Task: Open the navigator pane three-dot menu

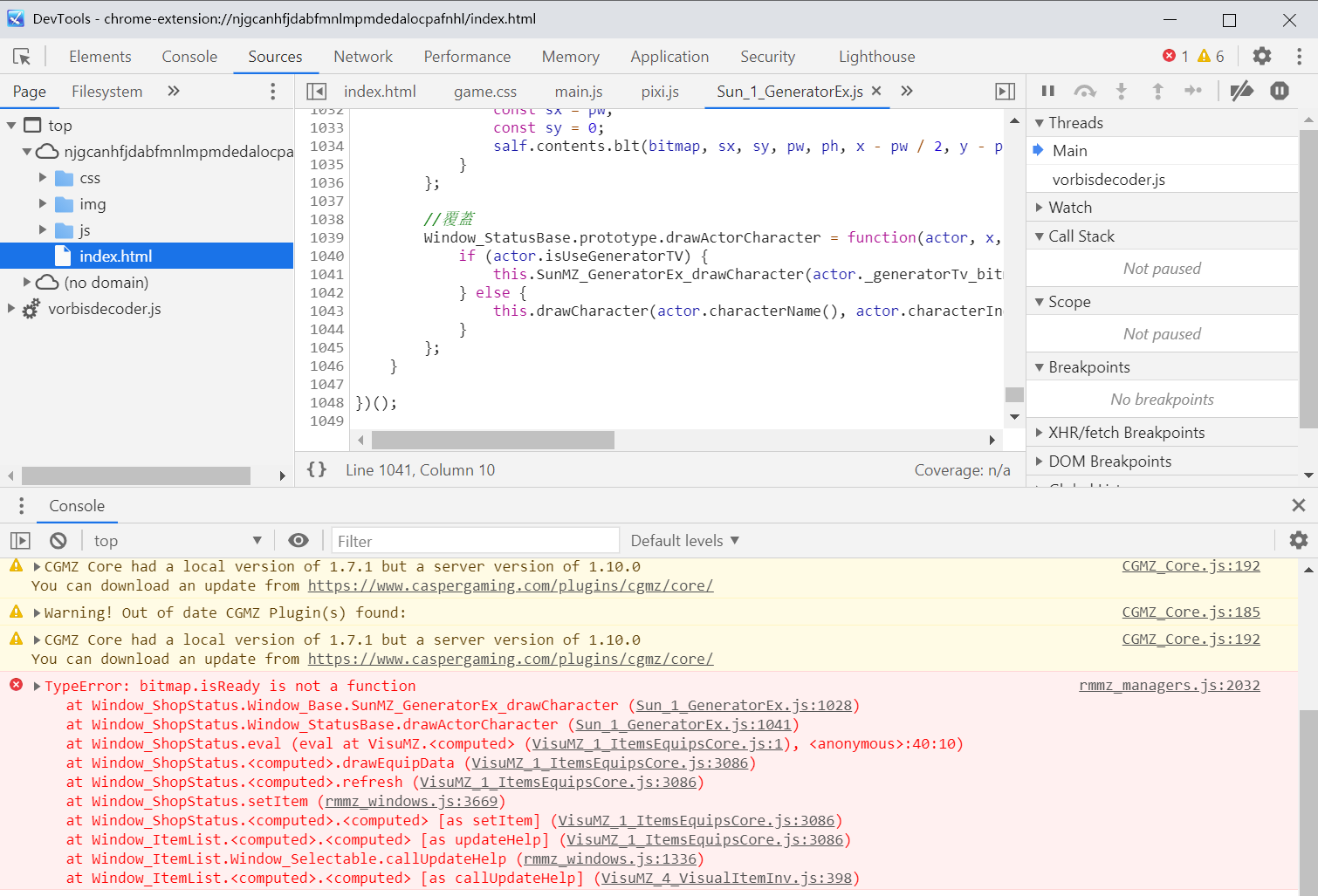Action: (273, 92)
